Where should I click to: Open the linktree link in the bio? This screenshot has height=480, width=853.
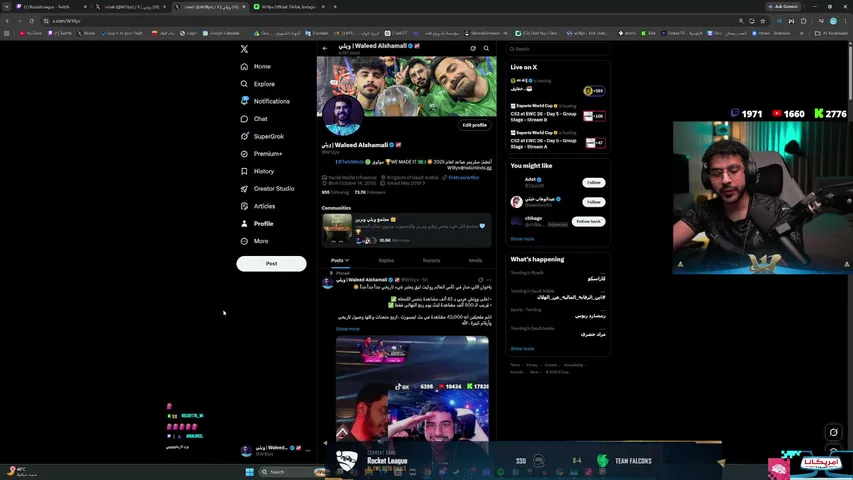click(x=463, y=177)
